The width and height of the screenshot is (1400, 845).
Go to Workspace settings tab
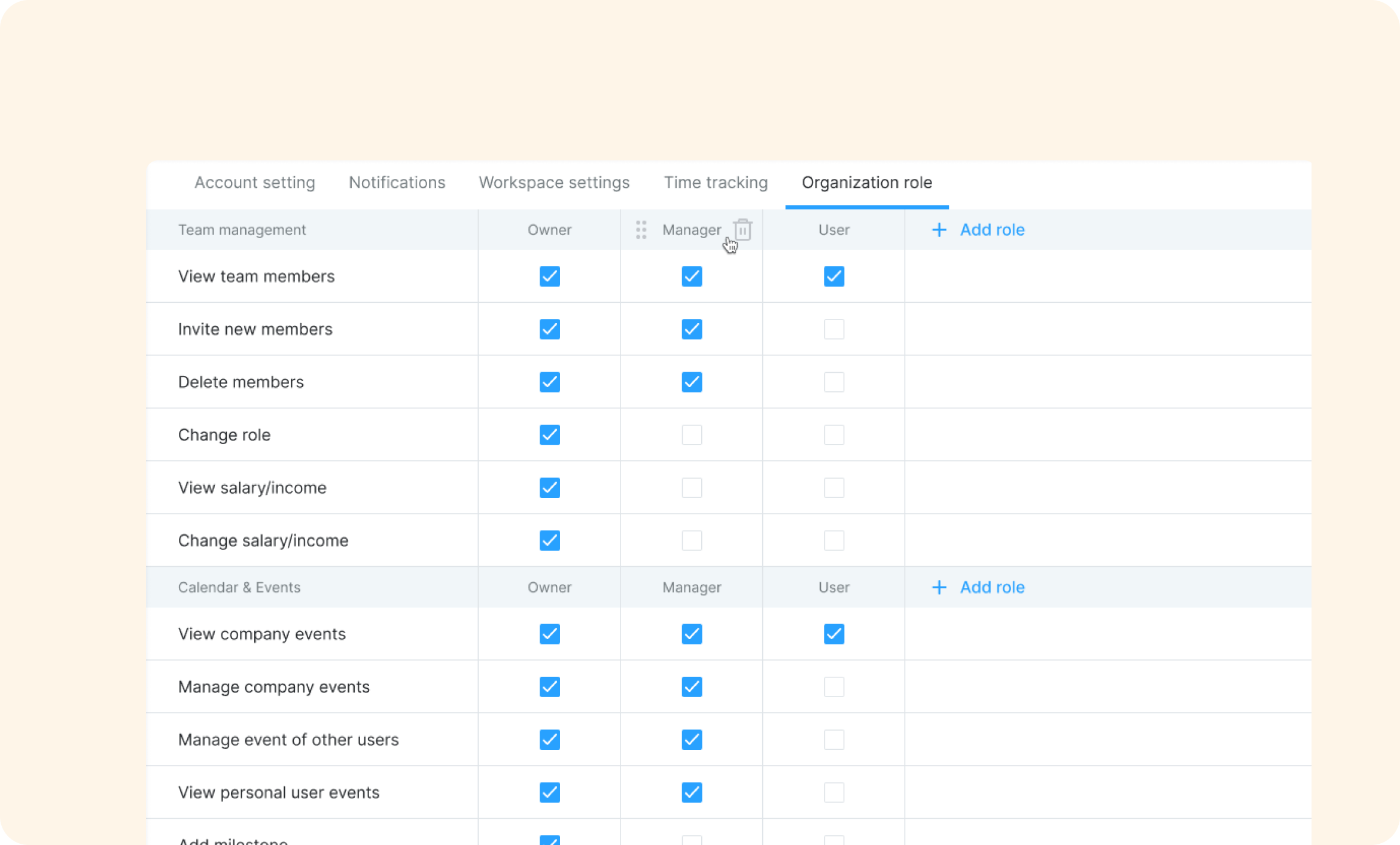point(554,183)
